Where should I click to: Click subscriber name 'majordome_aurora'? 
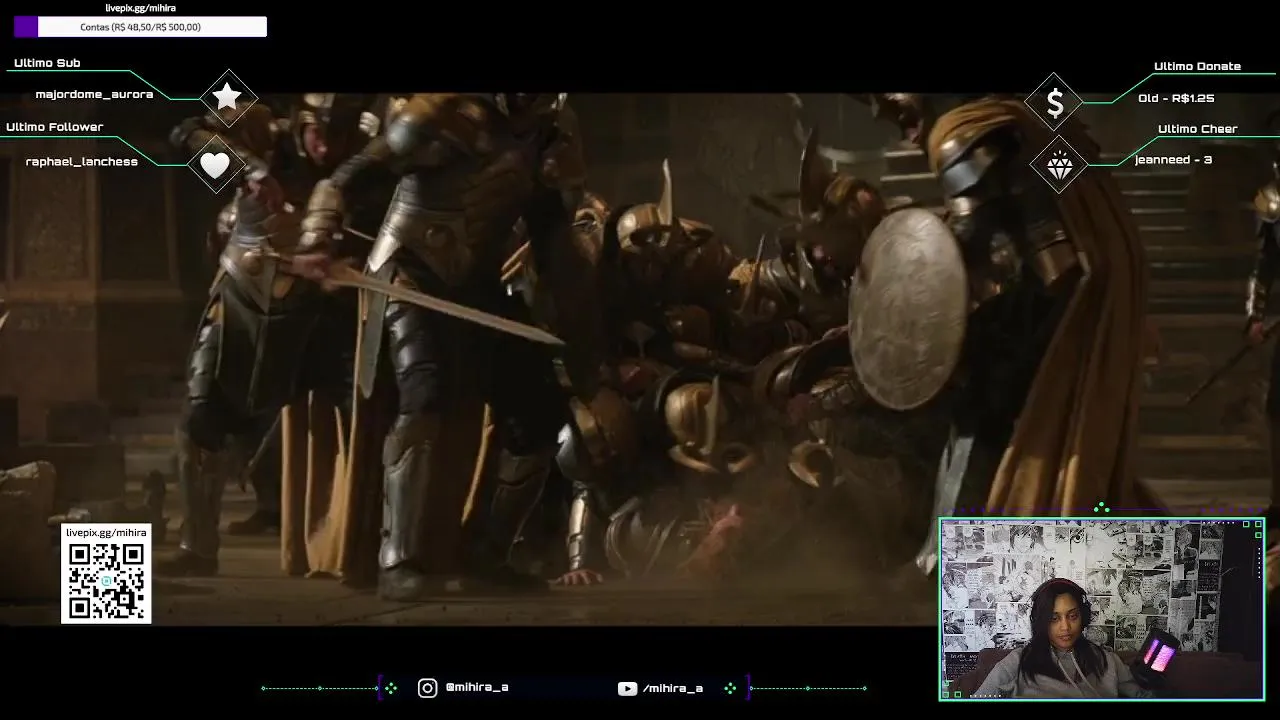[x=94, y=94]
